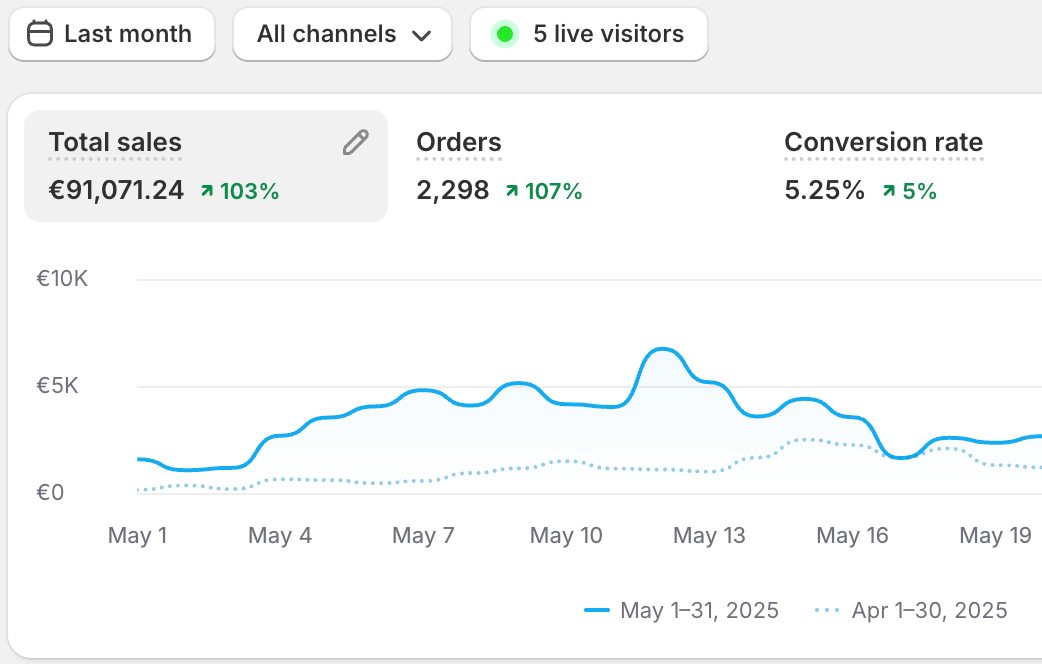The width and height of the screenshot is (1042, 664).
Task: Click the pencil edit icon on Total sales
Action: [x=355, y=143]
